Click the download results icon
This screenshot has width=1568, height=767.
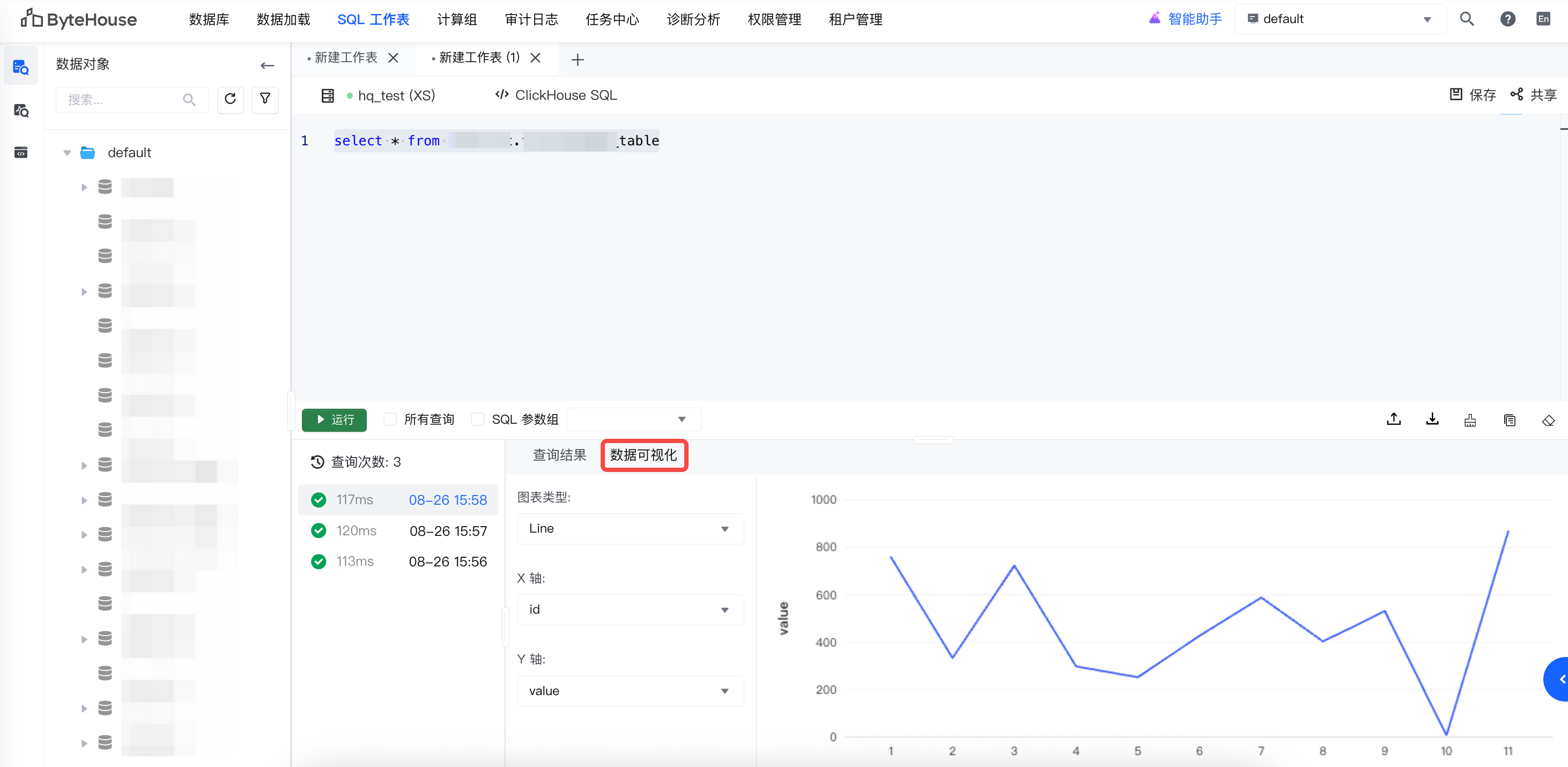point(1432,419)
